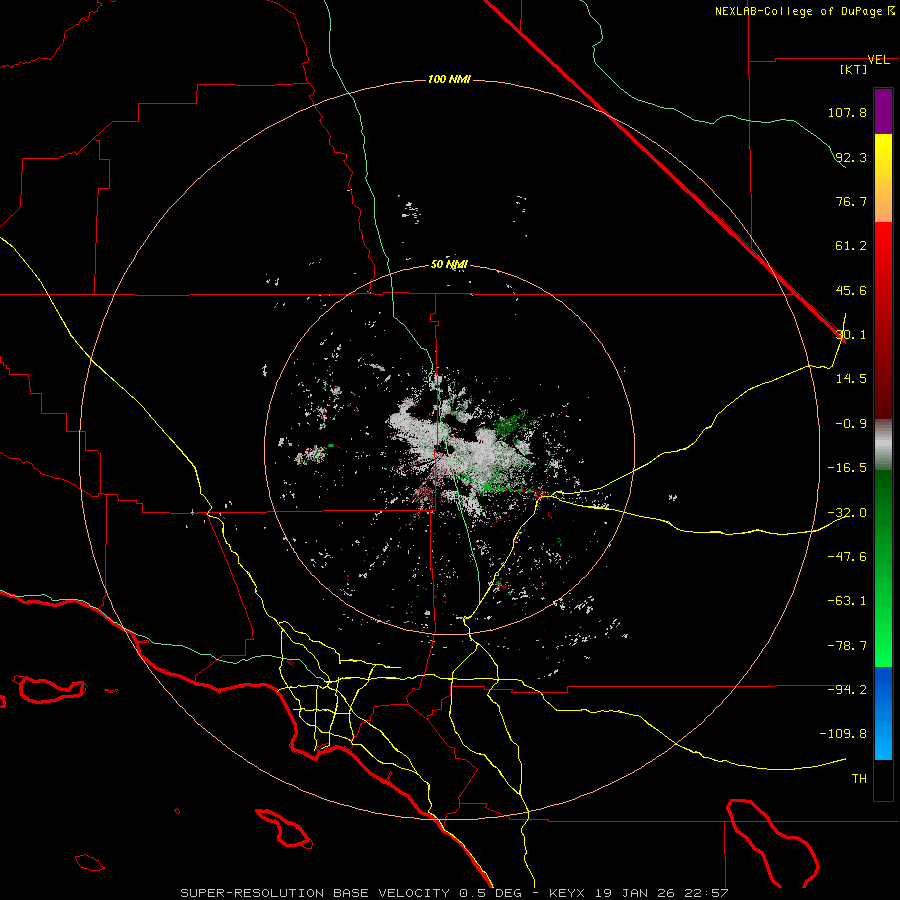Click the green segment of the velocity color bar
The width and height of the screenshot is (900, 900).
(x=883, y=568)
